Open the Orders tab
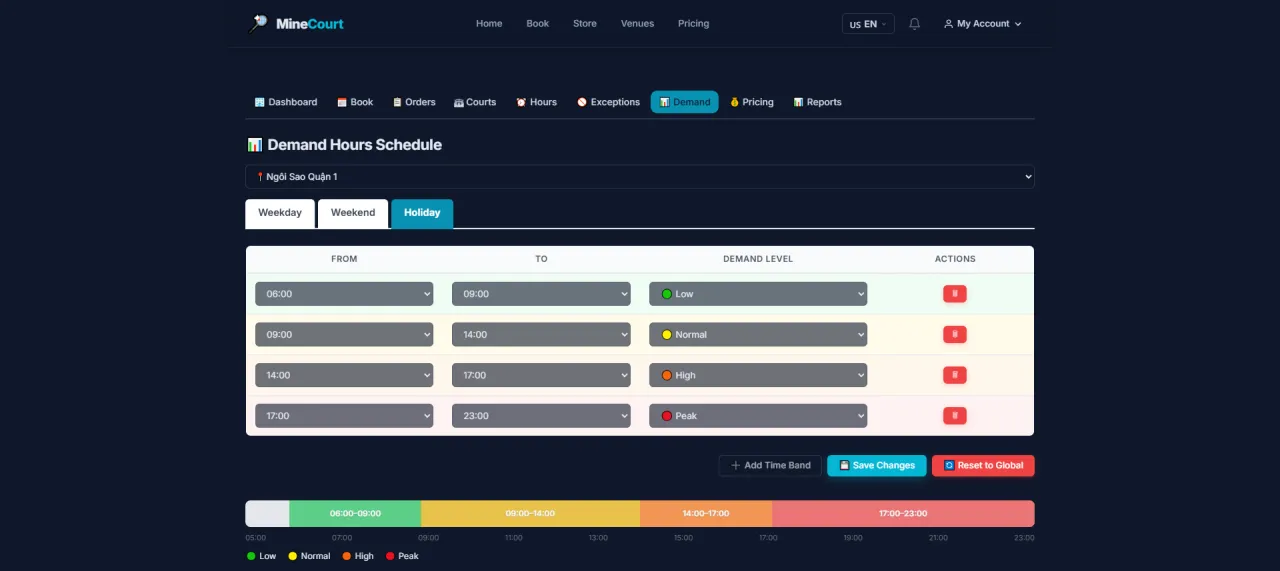The width and height of the screenshot is (1280, 571). coord(414,102)
